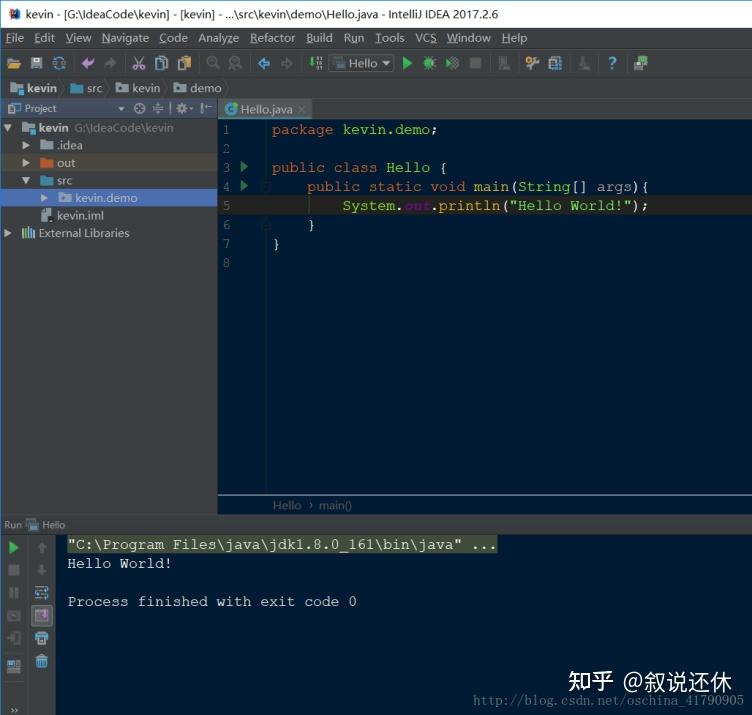Open the Project Structure icon
Screen dimensions: 752x715
tap(555, 63)
